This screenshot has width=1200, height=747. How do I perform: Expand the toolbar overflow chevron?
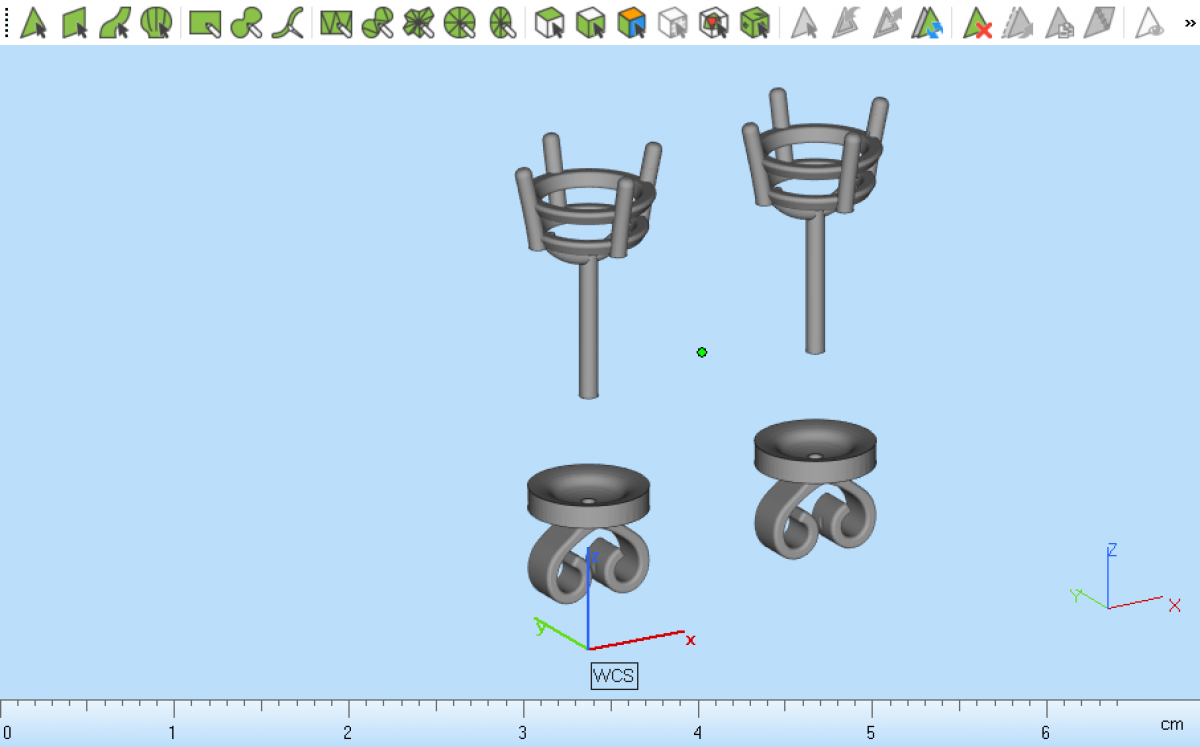(x=1190, y=22)
